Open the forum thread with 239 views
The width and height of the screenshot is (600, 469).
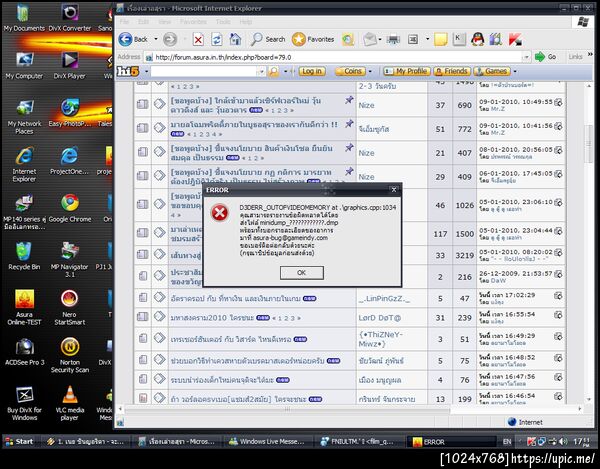212,318
